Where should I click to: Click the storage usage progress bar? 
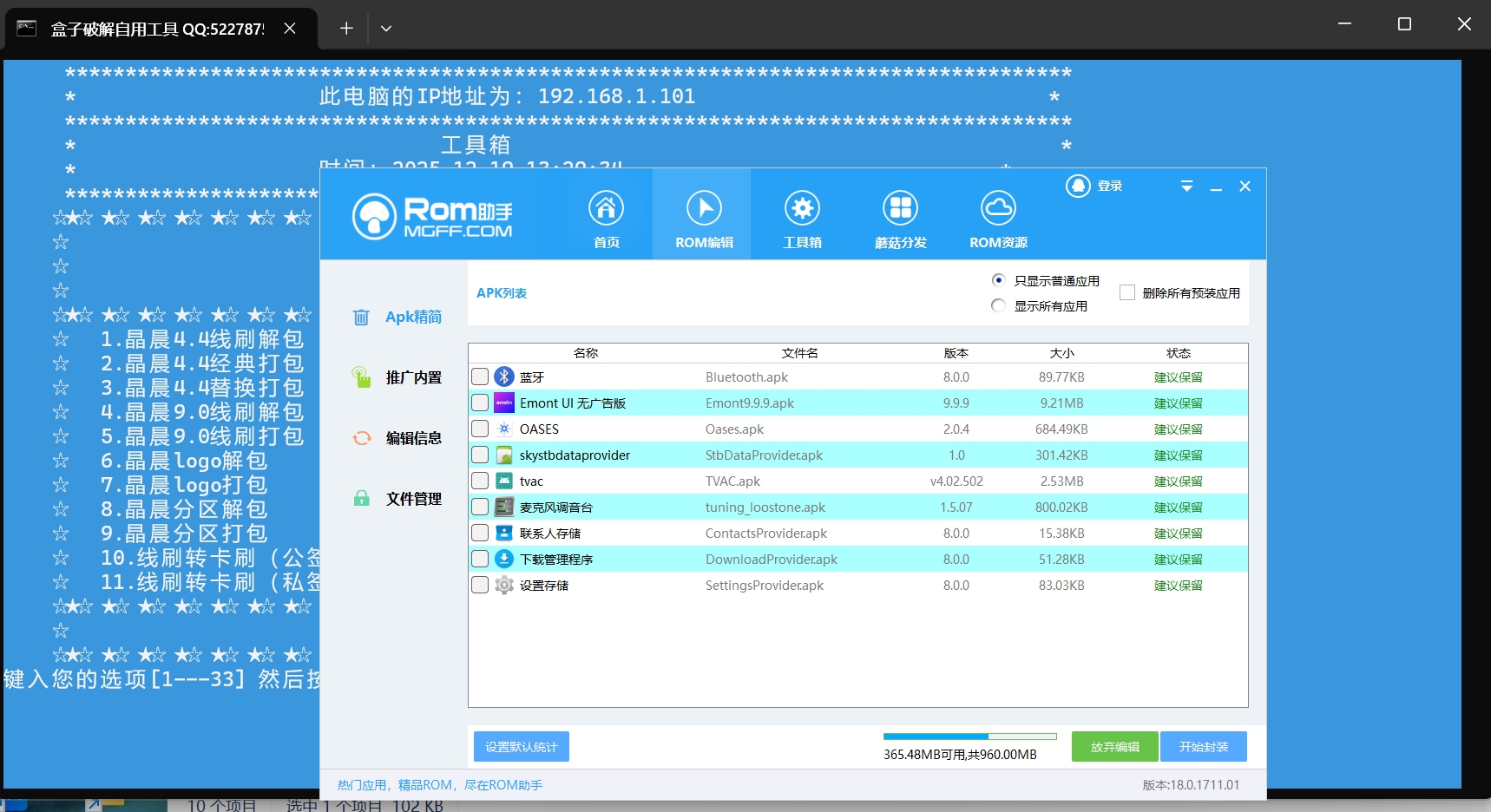(969, 737)
